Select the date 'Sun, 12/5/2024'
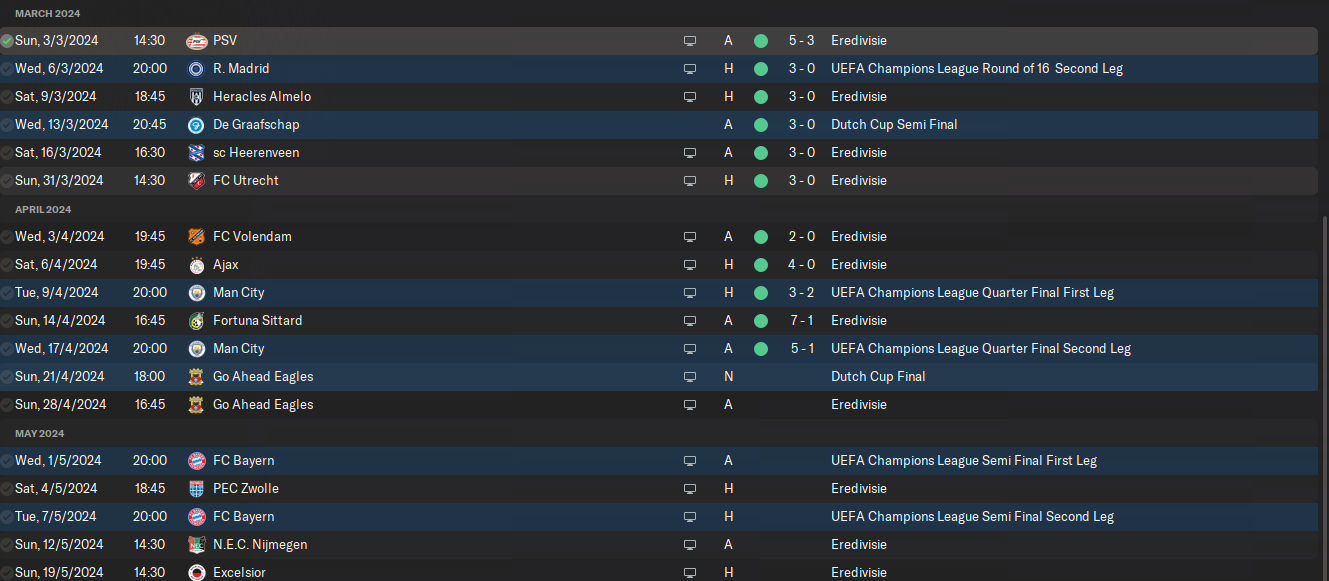This screenshot has height=581, width=1329. click(x=58, y=545)
